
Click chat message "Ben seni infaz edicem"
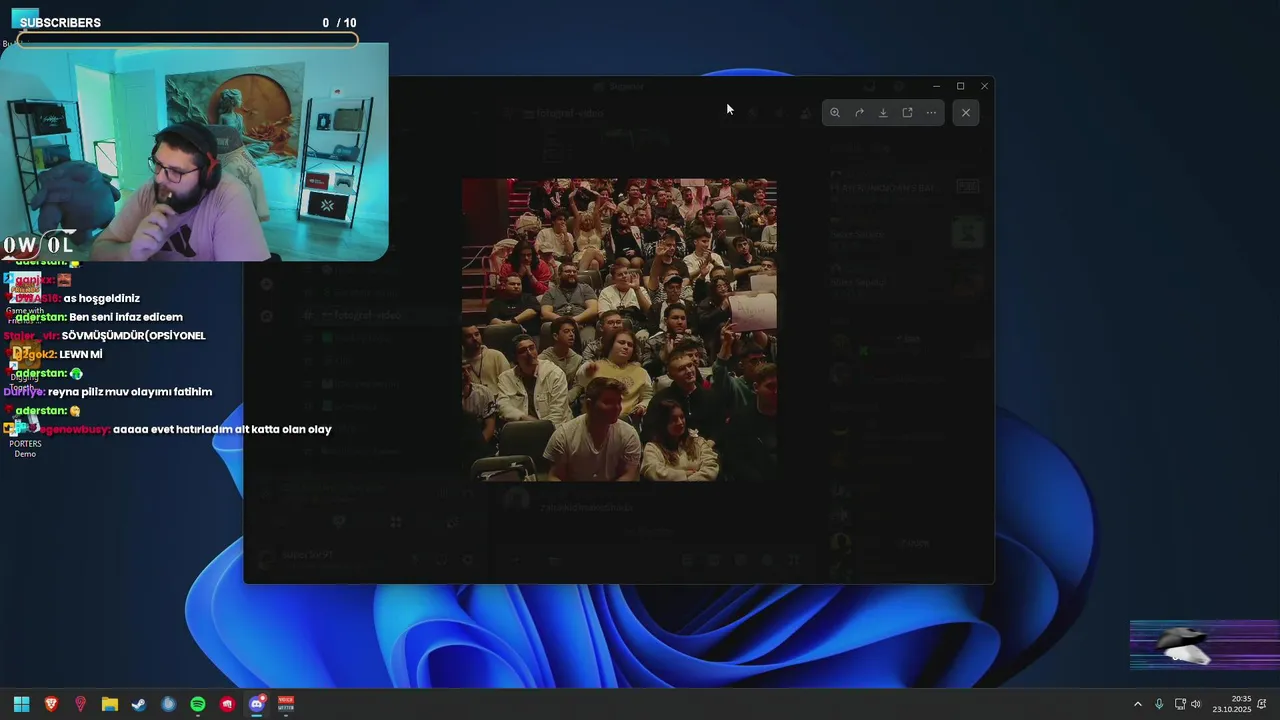126,317
